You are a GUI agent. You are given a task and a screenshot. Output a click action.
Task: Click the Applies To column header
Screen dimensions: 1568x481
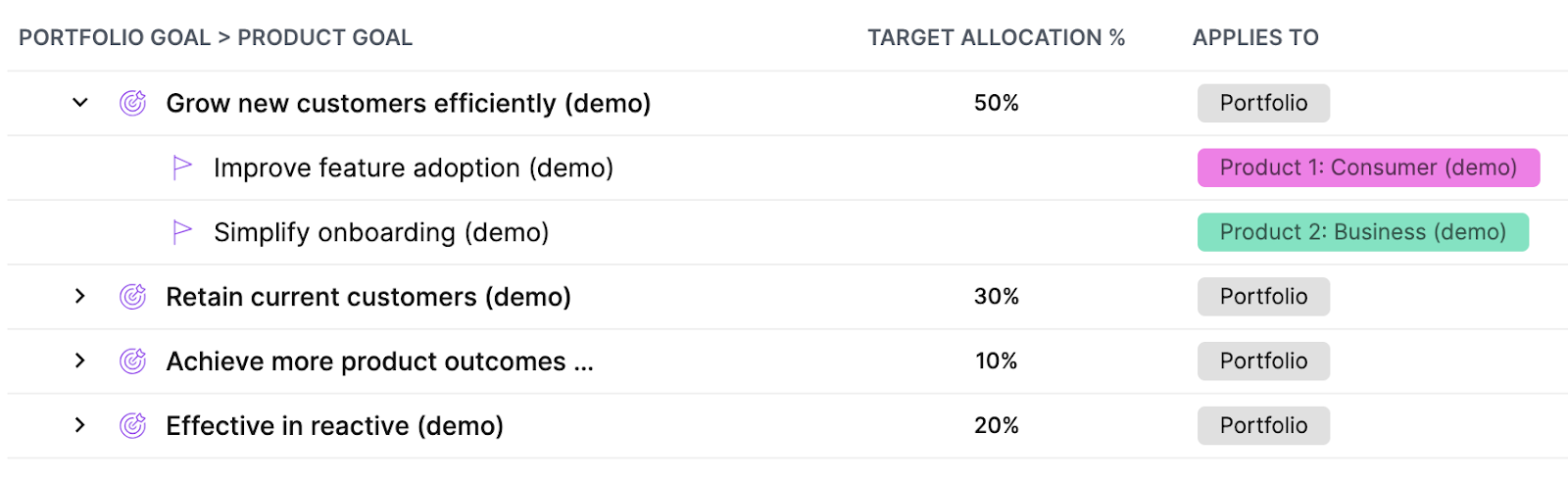pyautogui.click(x=1255, y=38)
